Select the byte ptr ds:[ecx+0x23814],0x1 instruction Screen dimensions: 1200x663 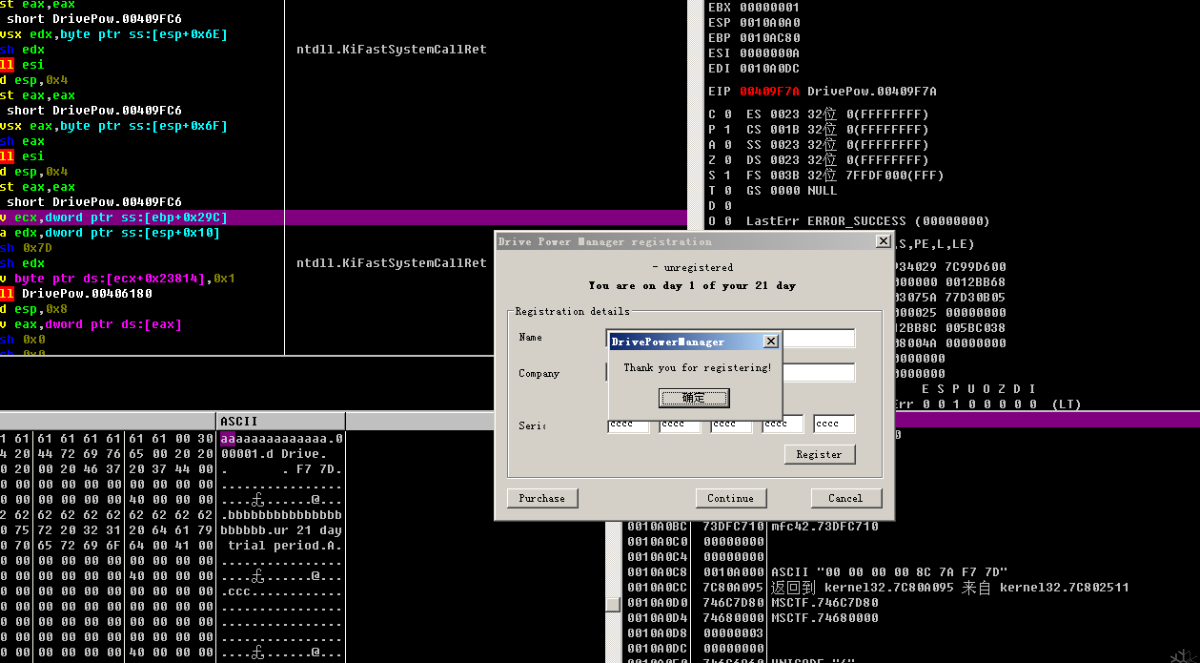(117, 278)
